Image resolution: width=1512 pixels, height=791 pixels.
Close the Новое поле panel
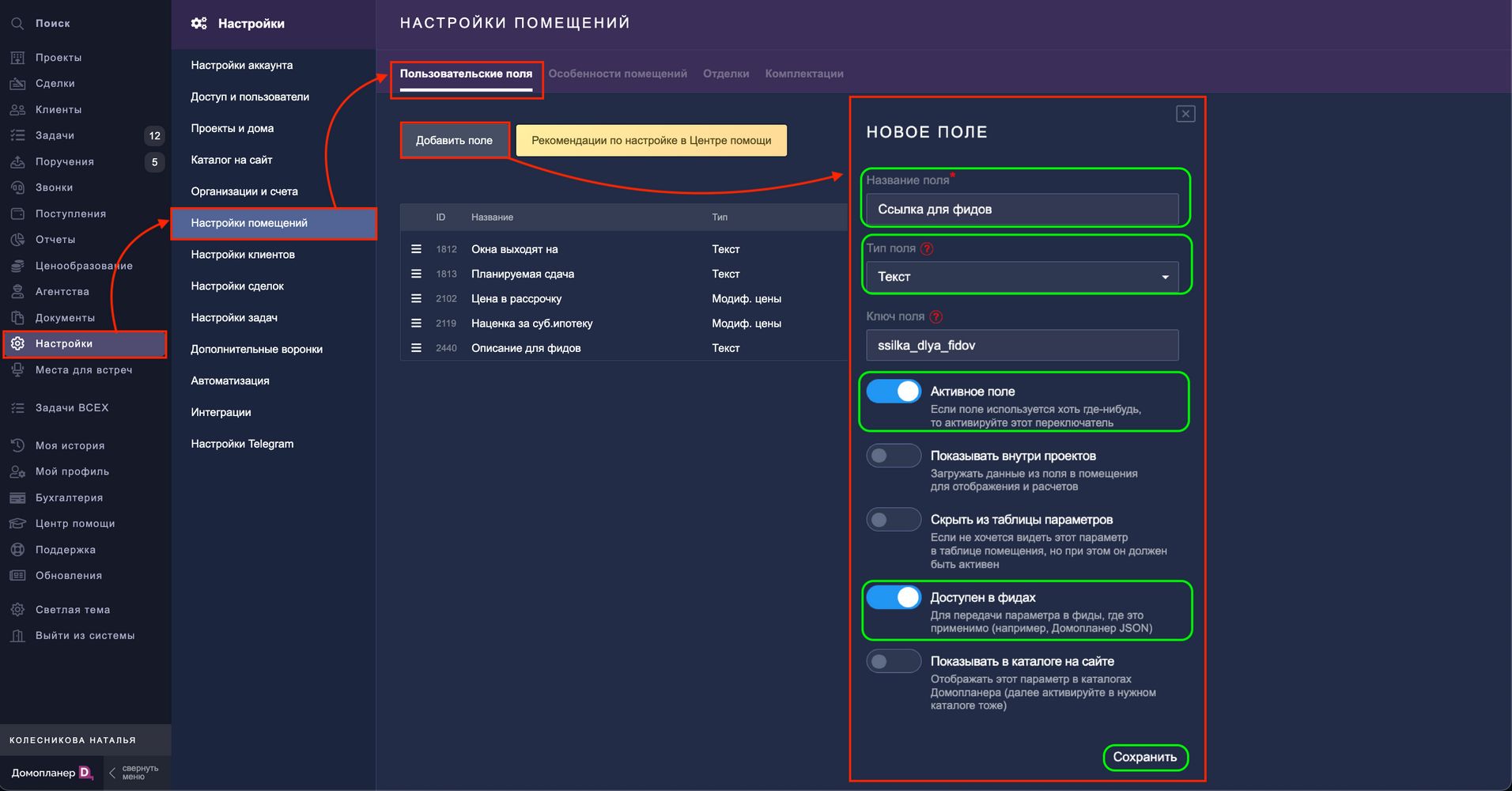coord(1185,114)
